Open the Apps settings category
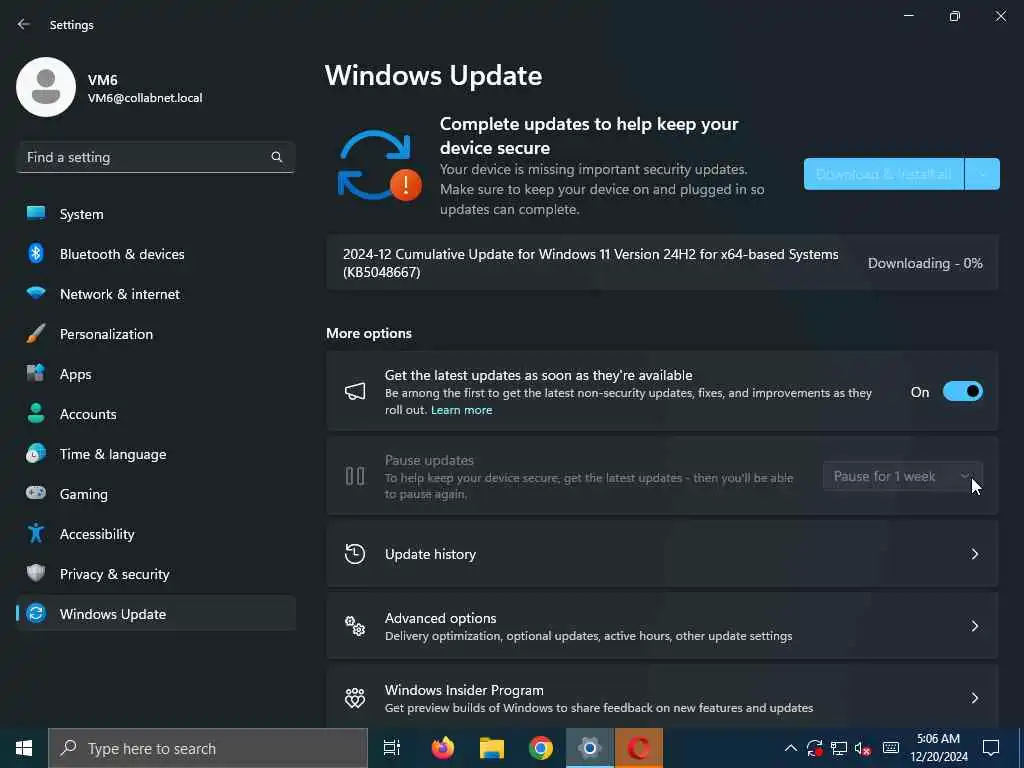The image size is (1024, 768). (x=156, y=374)
